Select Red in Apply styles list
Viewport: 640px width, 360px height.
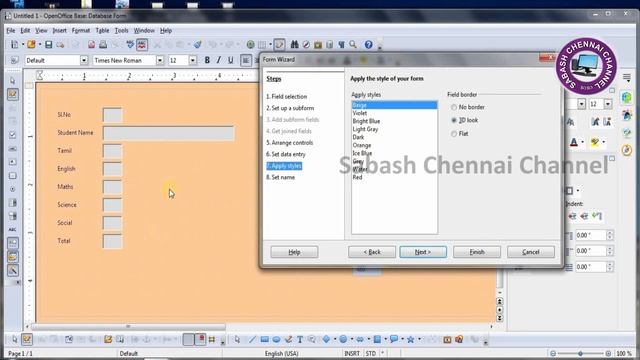394,177
